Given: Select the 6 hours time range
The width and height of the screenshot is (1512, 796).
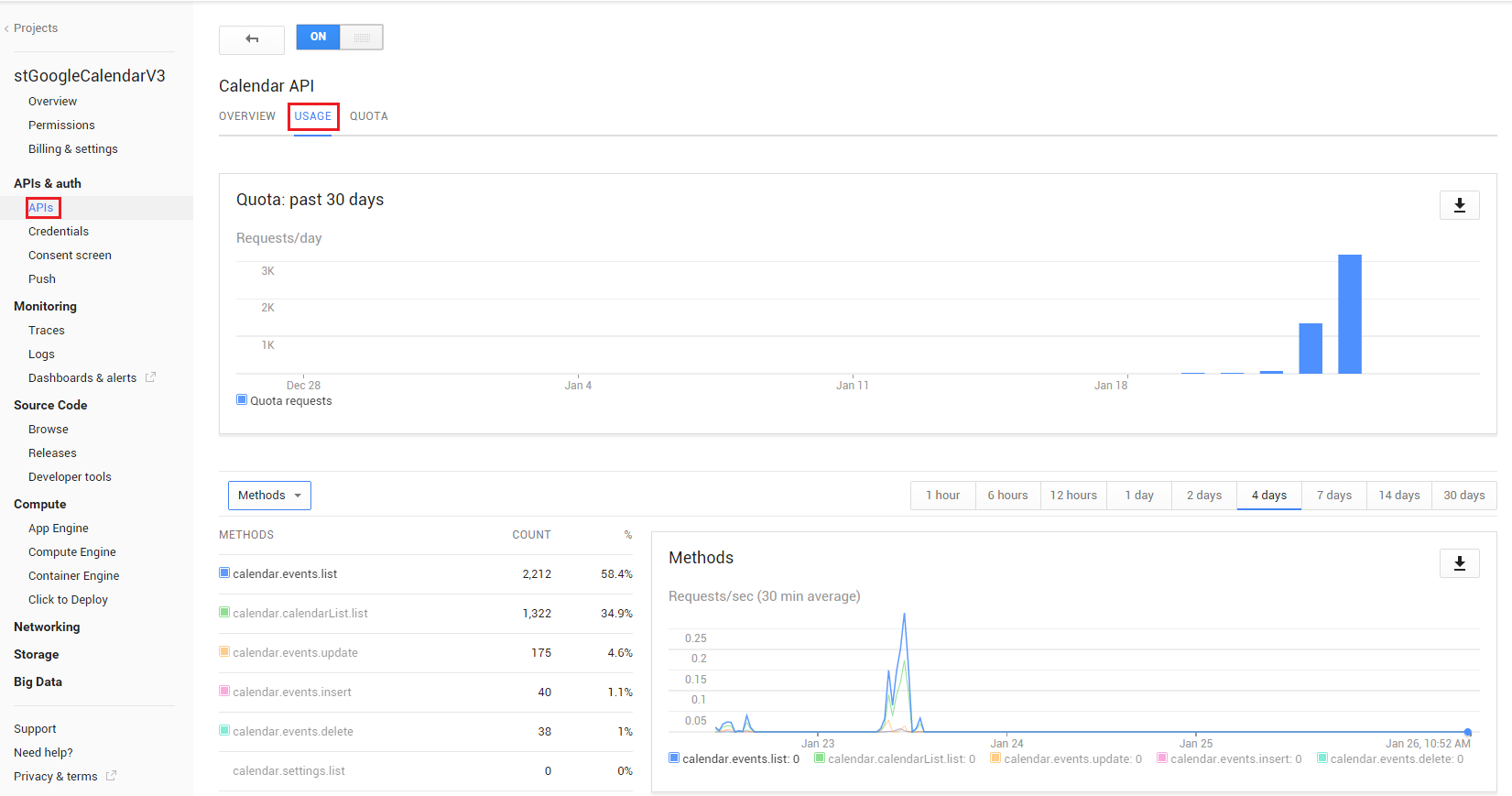Looking at the screenshot, I should 1007,496.
